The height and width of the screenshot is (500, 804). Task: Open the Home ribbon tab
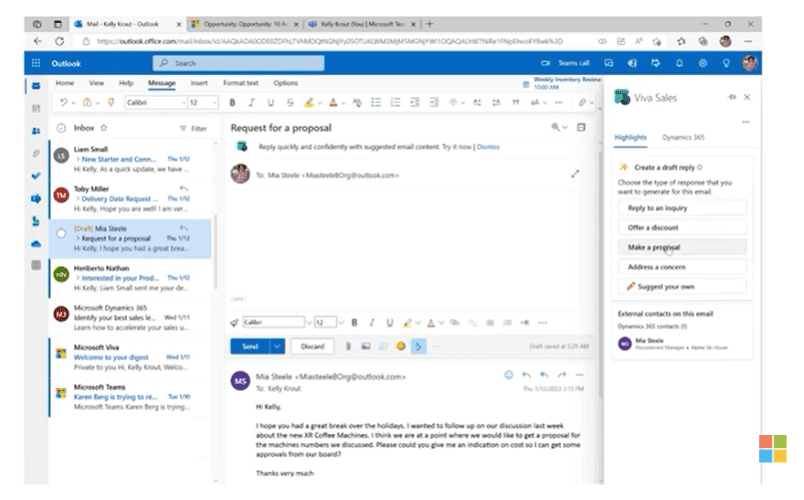(x=65, y=83)
